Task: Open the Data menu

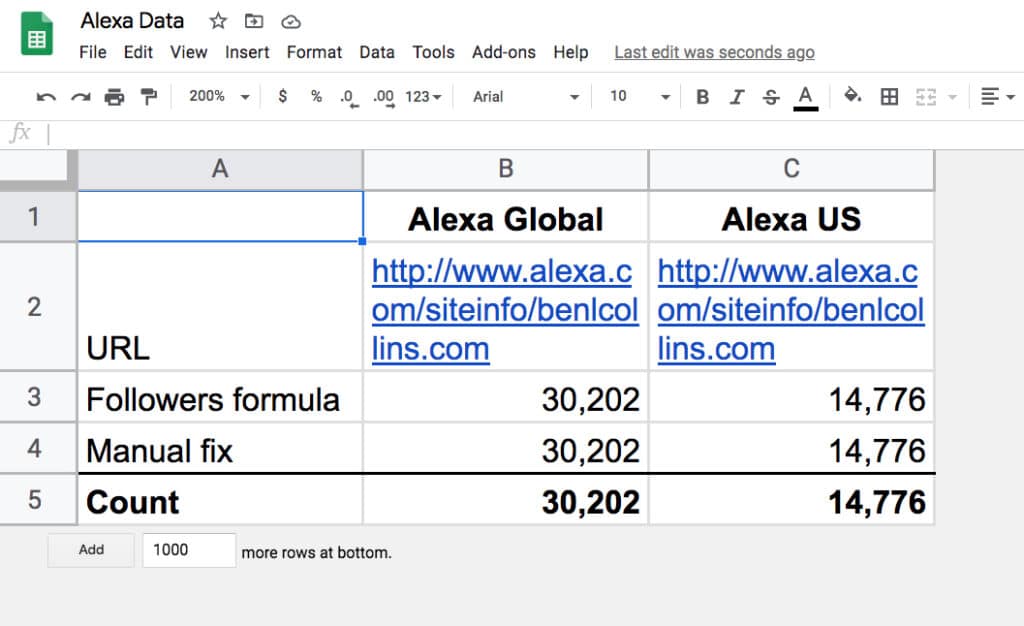Action: (377, 52)
